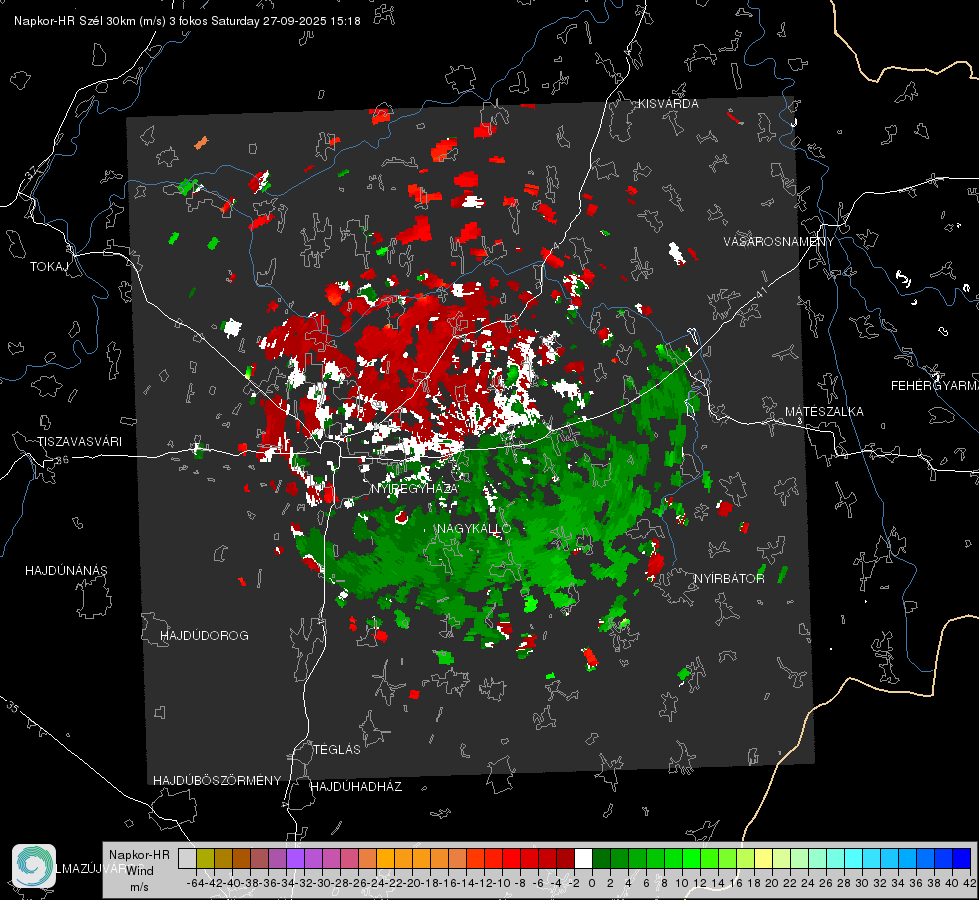Click the light gray swatch at legend start

click(x=187, y=858)
